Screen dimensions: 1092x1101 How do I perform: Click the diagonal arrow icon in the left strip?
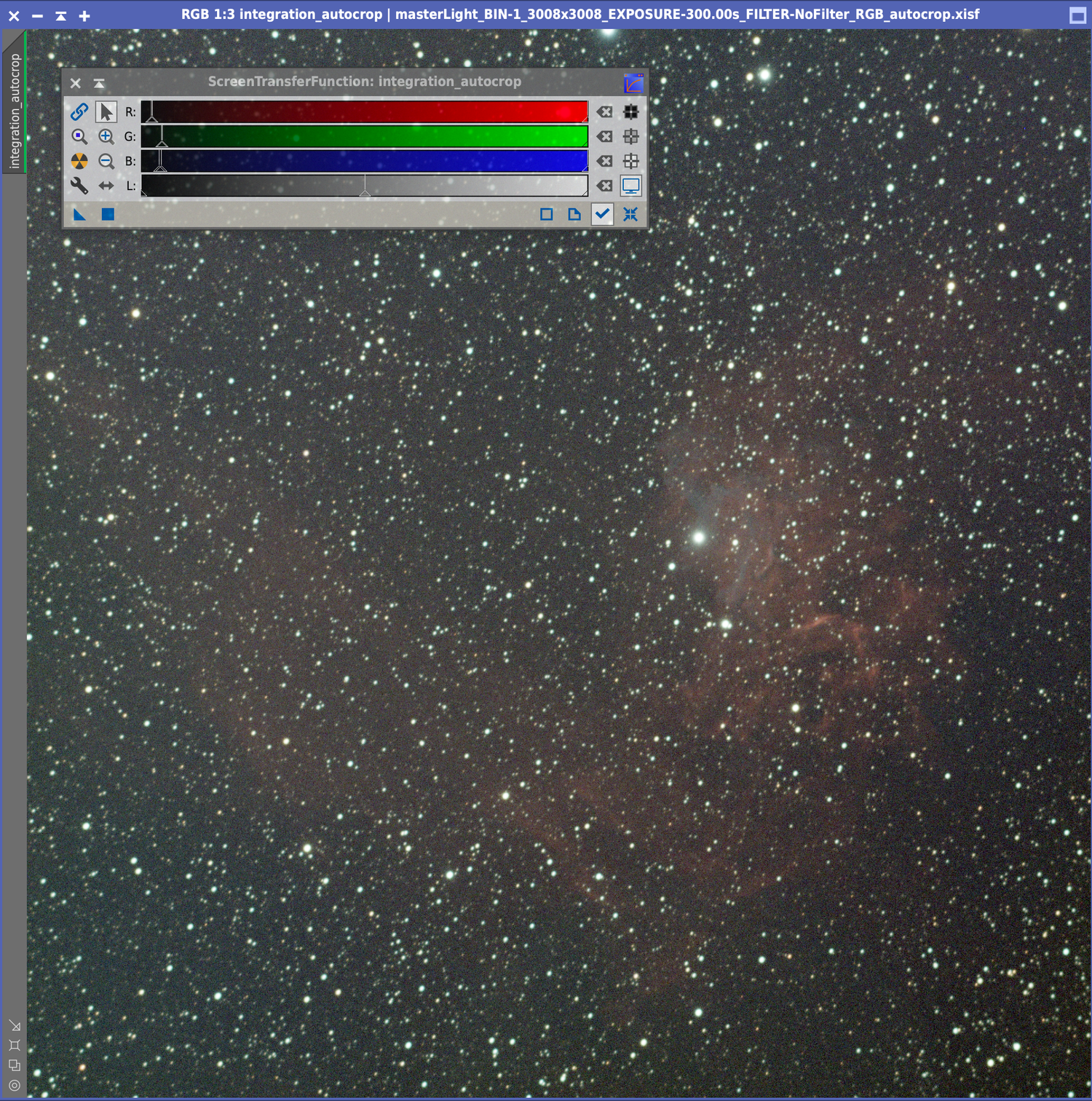click(15, 1026)
